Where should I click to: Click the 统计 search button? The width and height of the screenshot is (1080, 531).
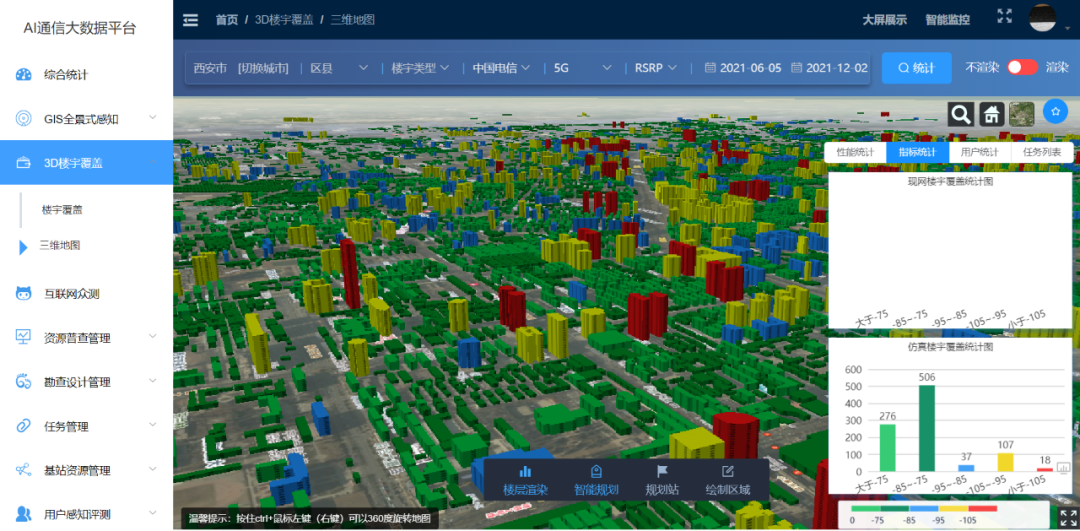[917, 68]
